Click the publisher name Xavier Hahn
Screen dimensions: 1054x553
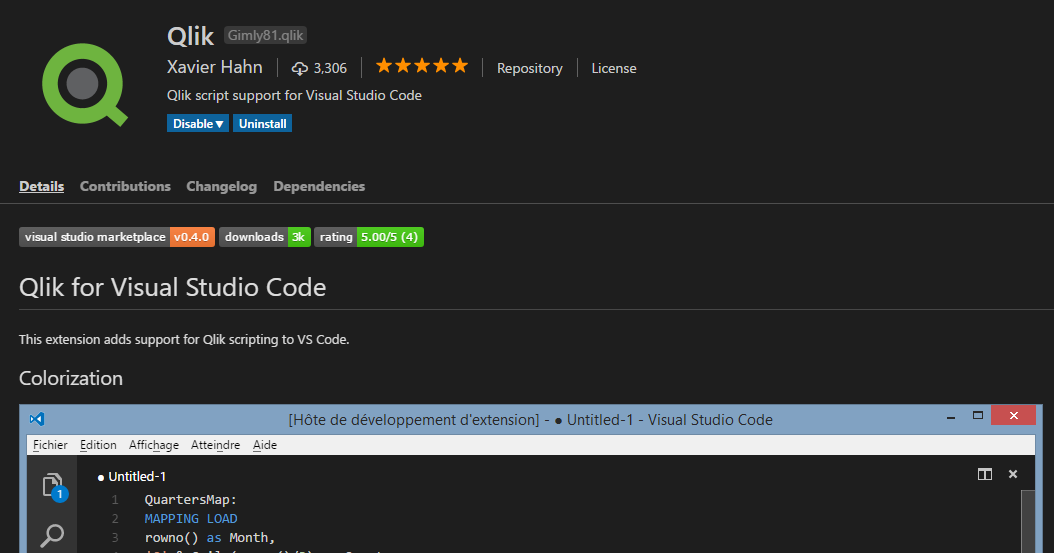(x=214, y=67)
